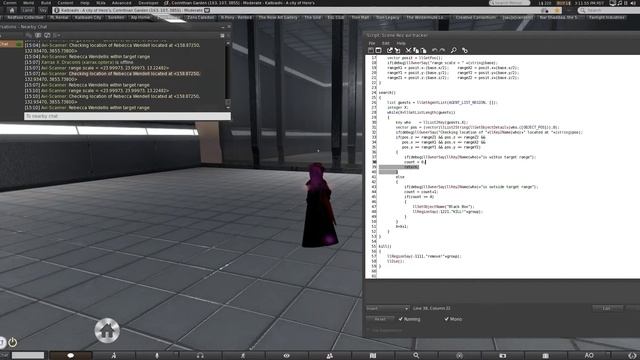Toggle the microphone voice button in the bottom bar
This screenshot has width=640, height=360.
click(x=157, y=356)
